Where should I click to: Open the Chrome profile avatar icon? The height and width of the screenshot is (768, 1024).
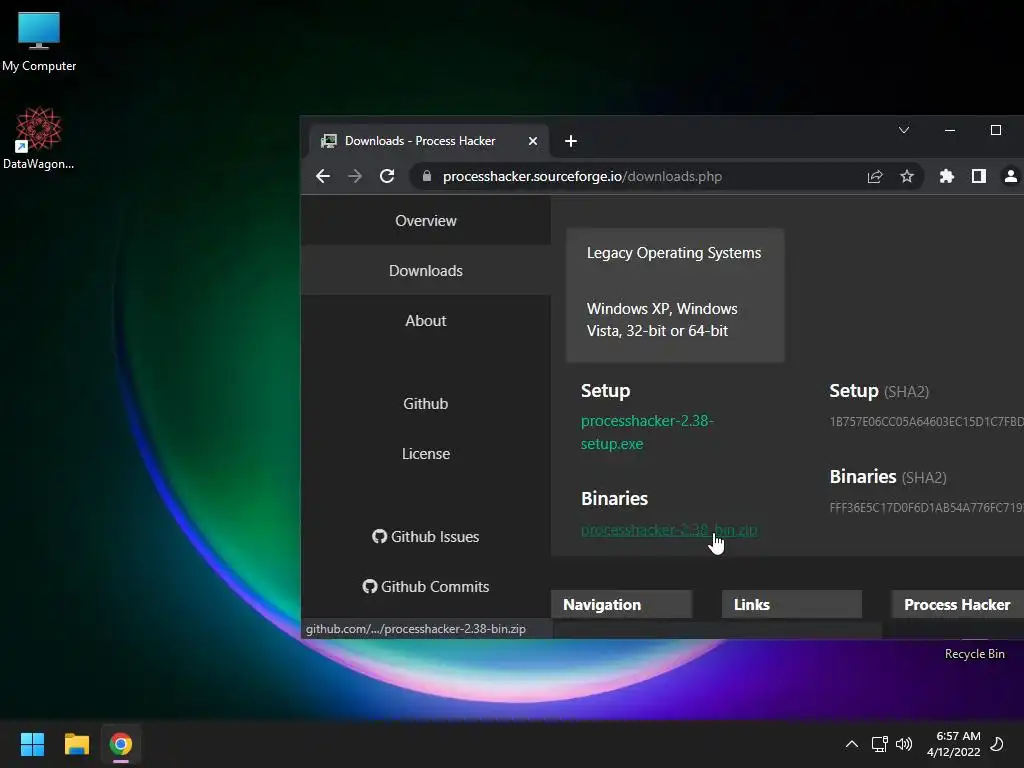point(1010,176)
